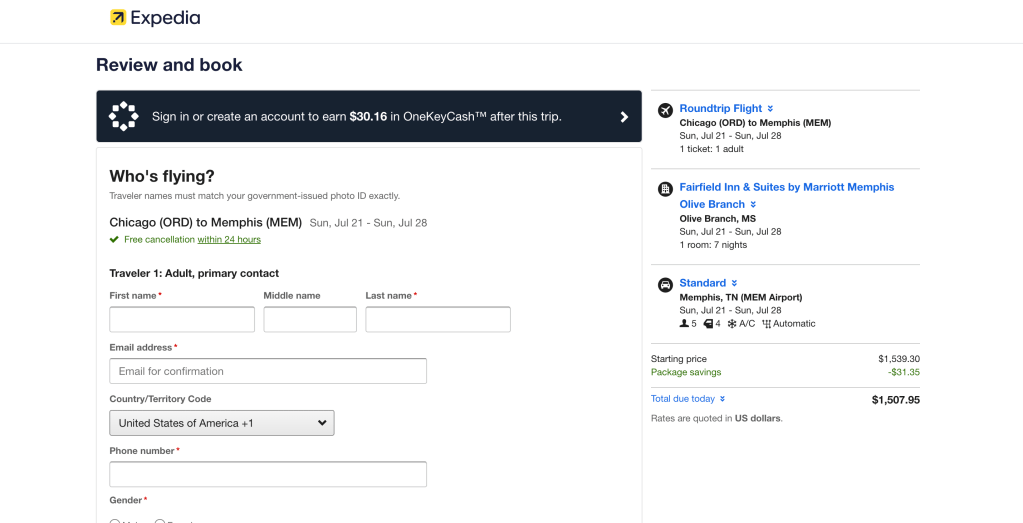Click into the Middle name field
The image size is (1023, 523).
[310, 320]
